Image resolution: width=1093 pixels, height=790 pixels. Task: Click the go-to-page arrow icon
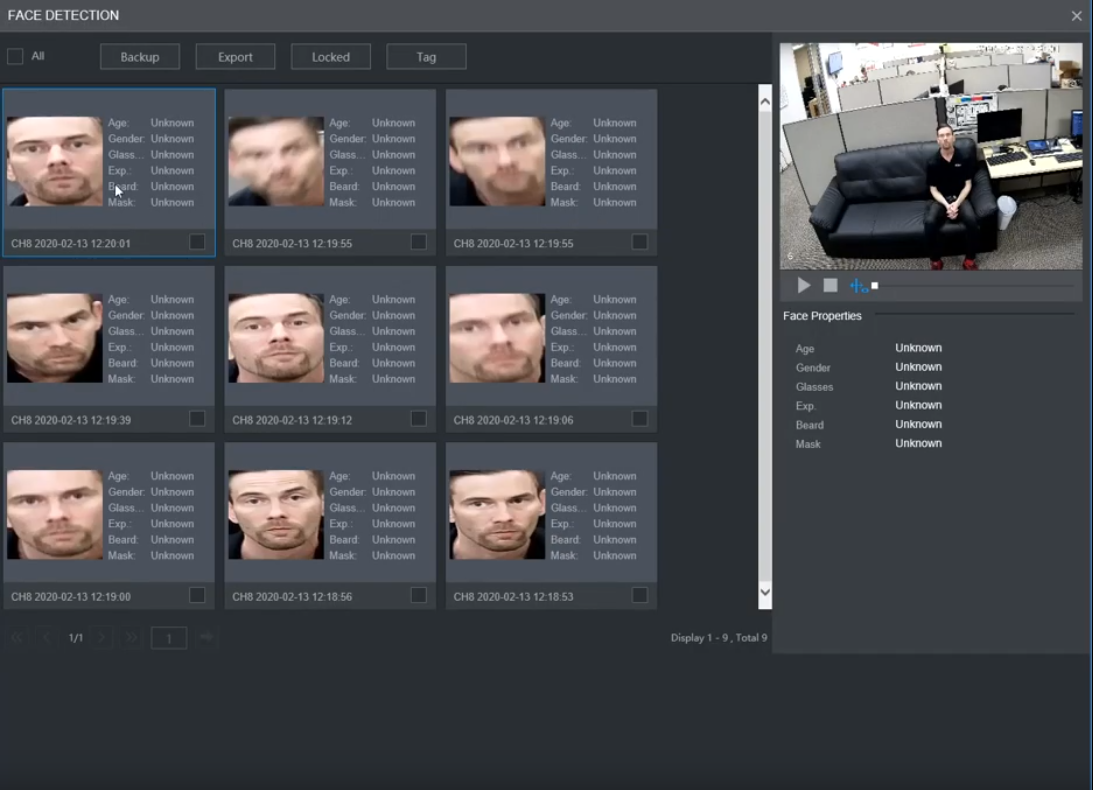[207, 638]
